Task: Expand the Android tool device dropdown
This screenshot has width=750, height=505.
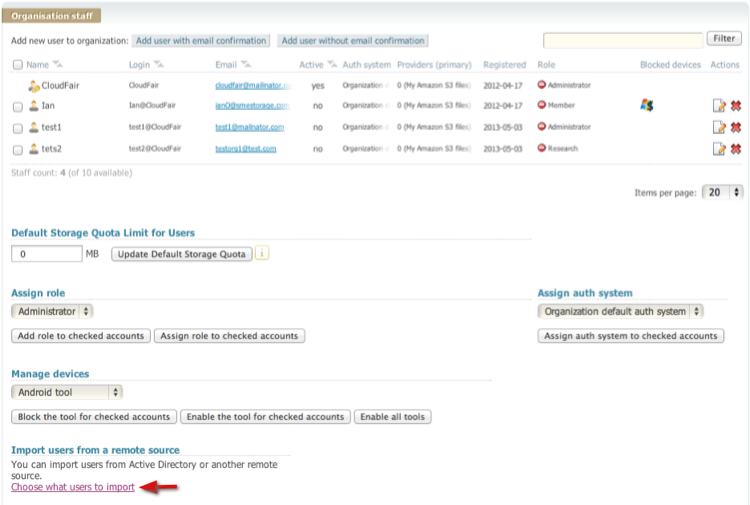Action: (x=67, y=392)
